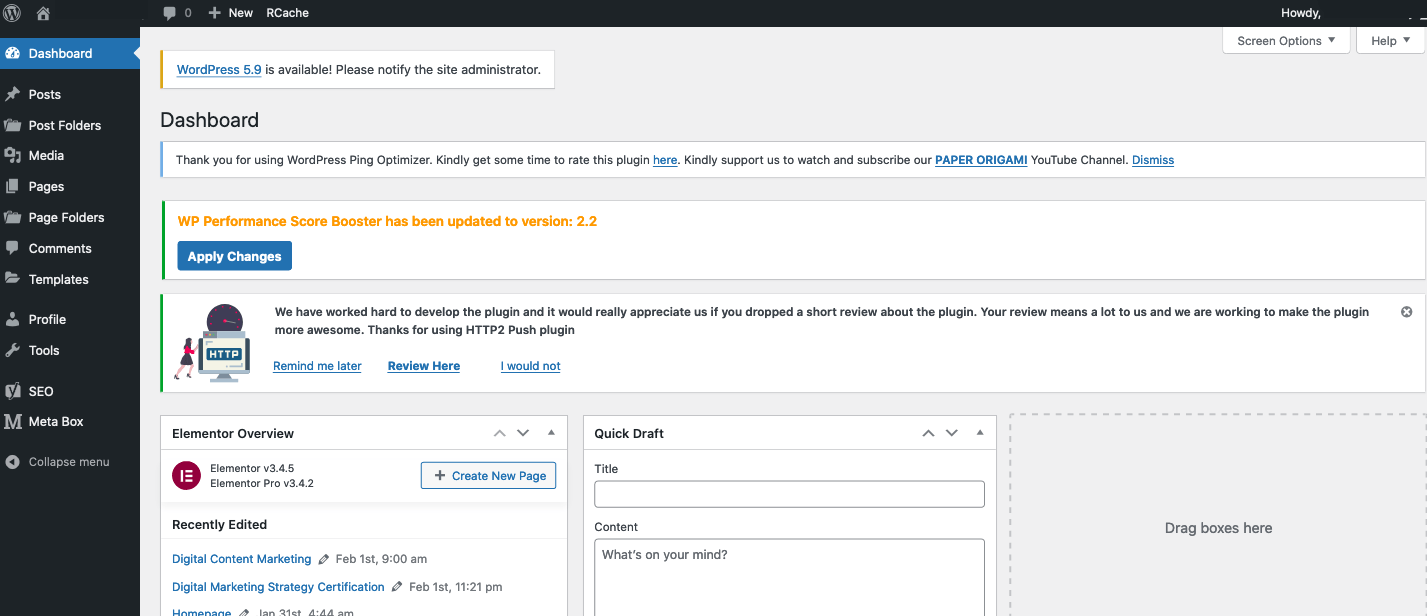
Task: Collapse the Elementor Overview panel
Action: (551, 433)
